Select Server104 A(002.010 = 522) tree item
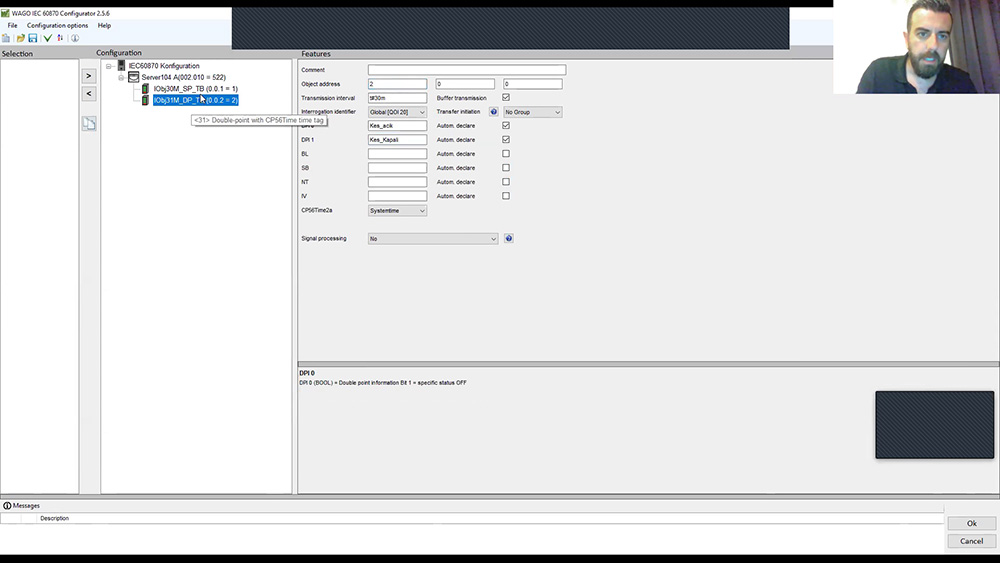Image resolution: width=1000 pixels, height=563 pixels. pyautogui.click(x=184, y=77)
